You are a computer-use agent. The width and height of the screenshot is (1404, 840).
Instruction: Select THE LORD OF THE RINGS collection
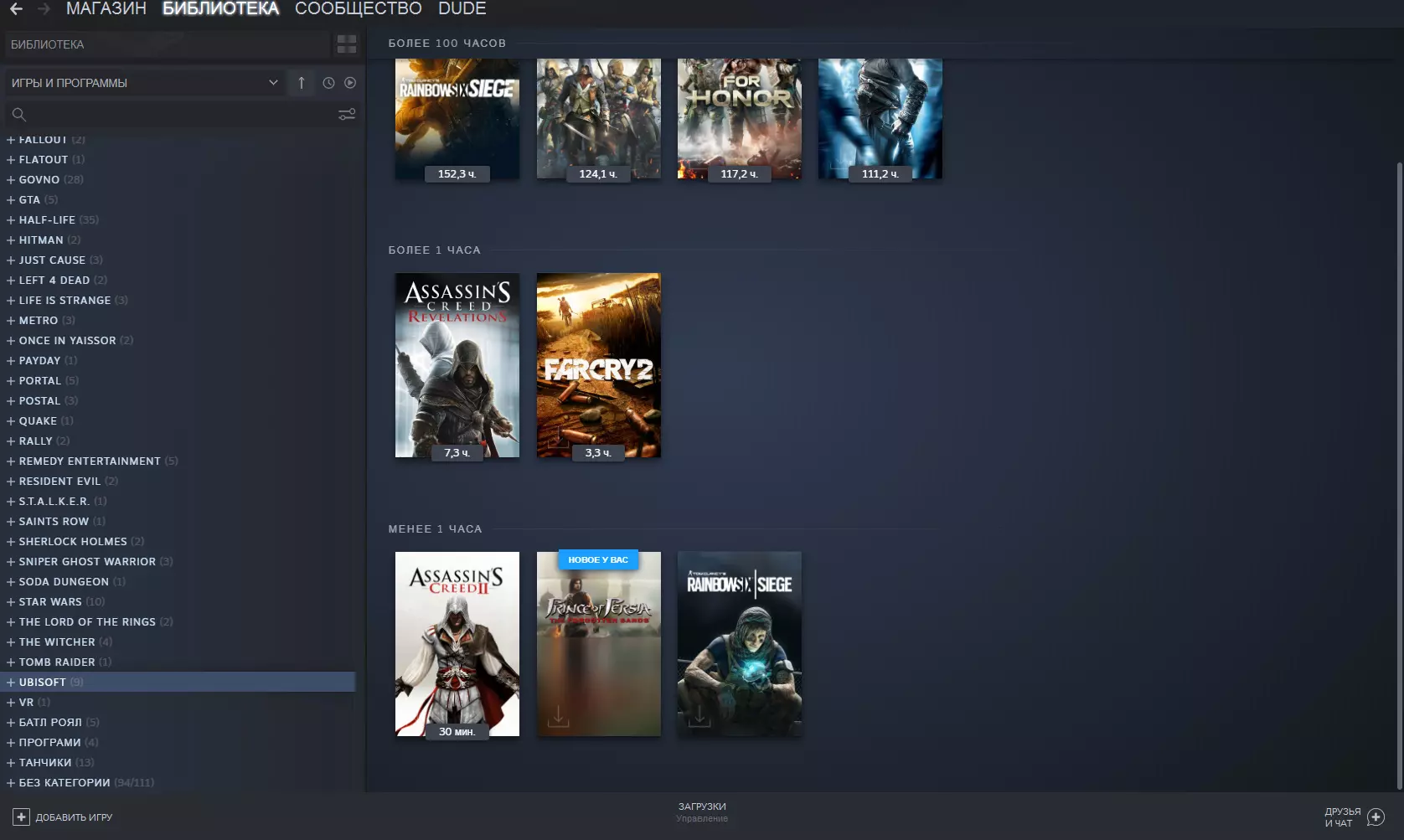[178, 621]
